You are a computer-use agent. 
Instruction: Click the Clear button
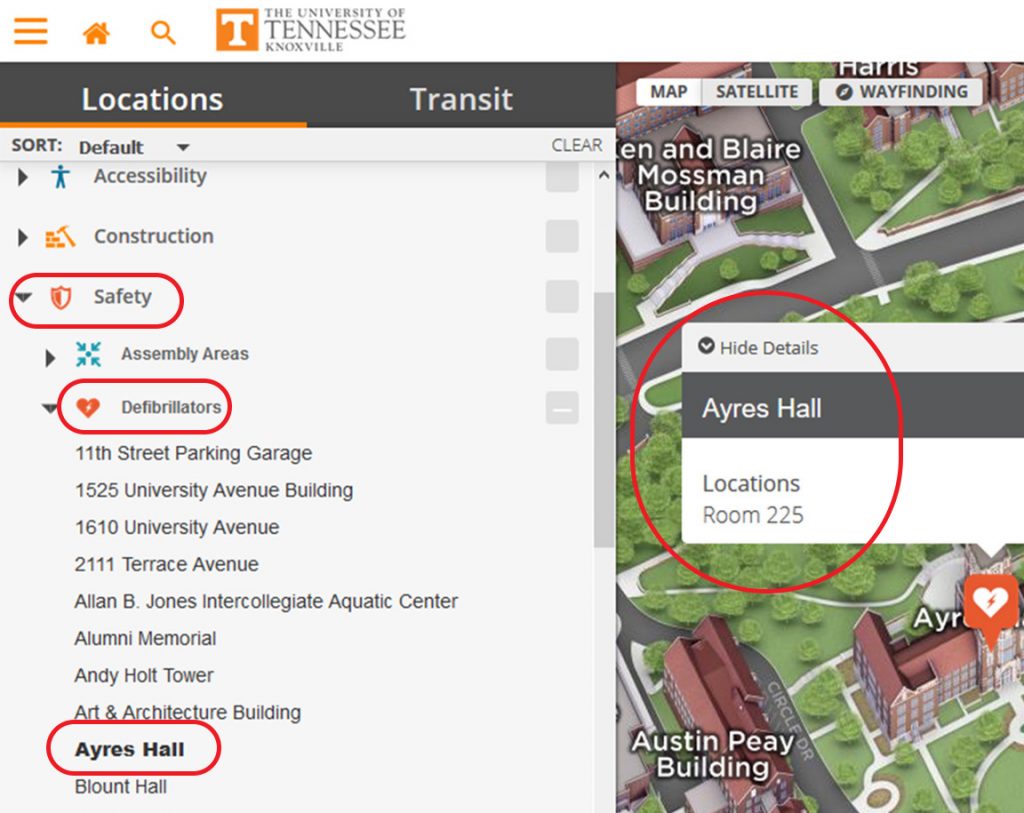(x=577, y=145)
